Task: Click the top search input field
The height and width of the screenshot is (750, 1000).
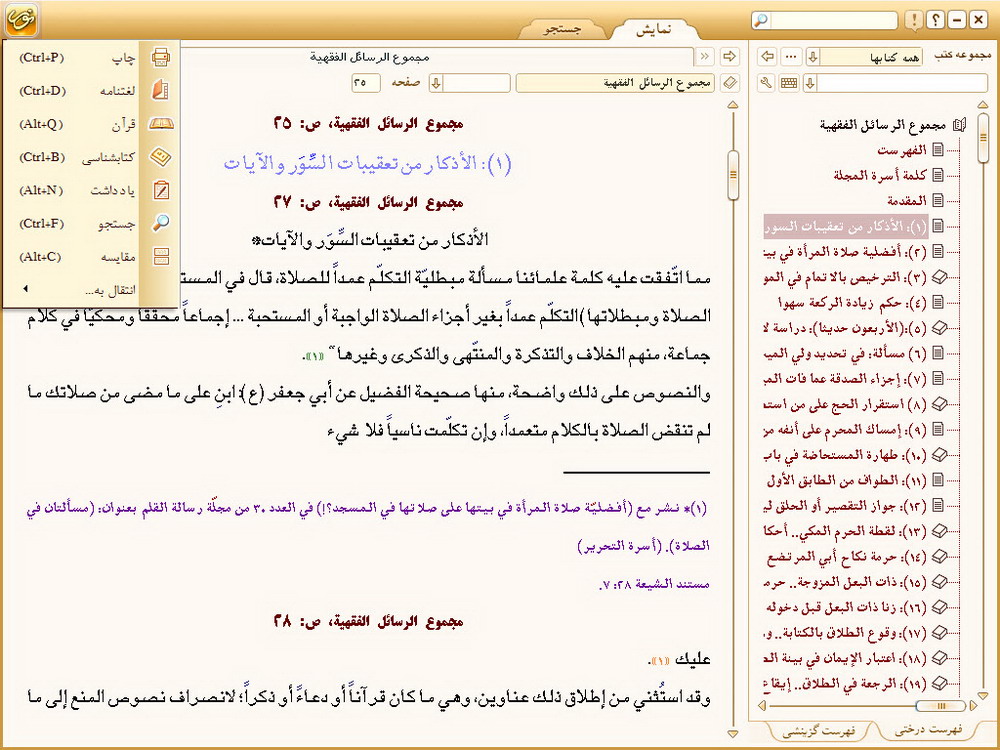Action: pos(834,20)
